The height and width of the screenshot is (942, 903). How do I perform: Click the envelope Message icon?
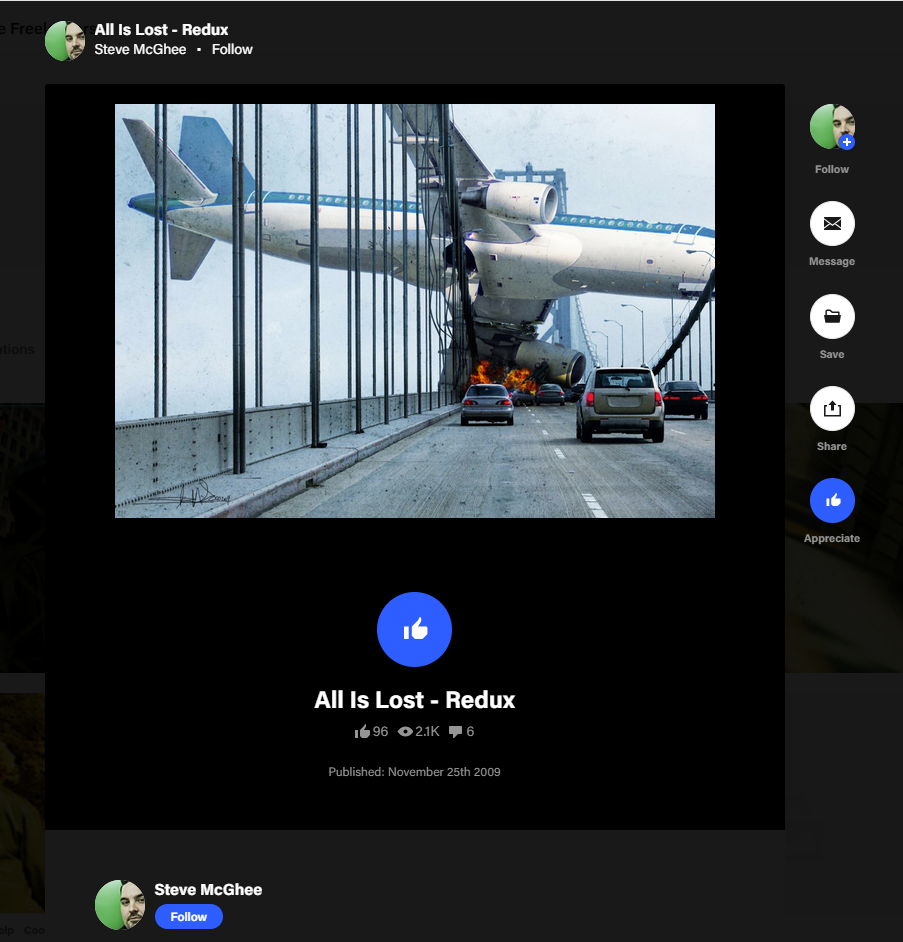(832, 224)
